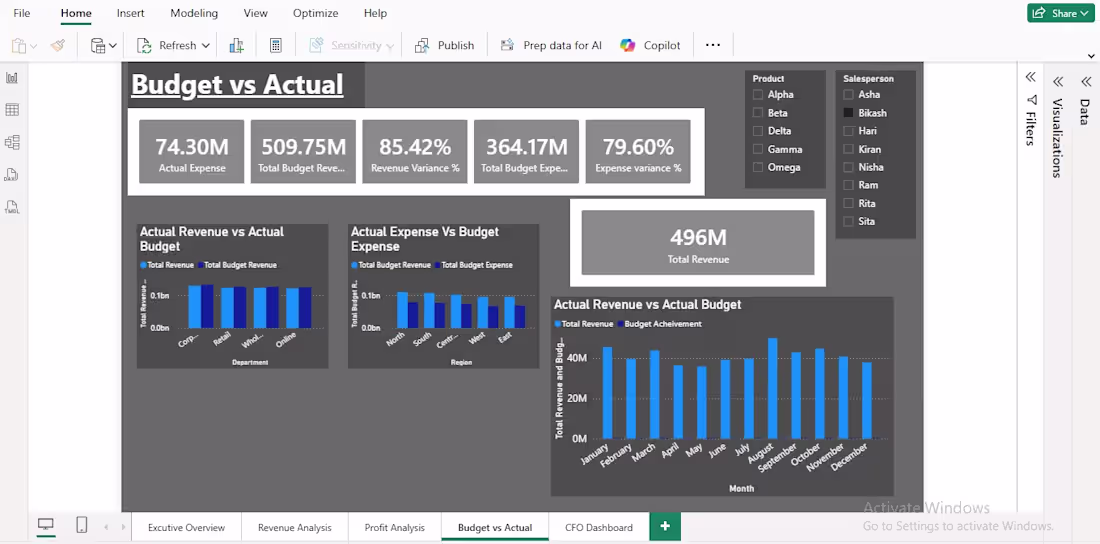Expand the Filters pane chevrons

coord(1031,77)
